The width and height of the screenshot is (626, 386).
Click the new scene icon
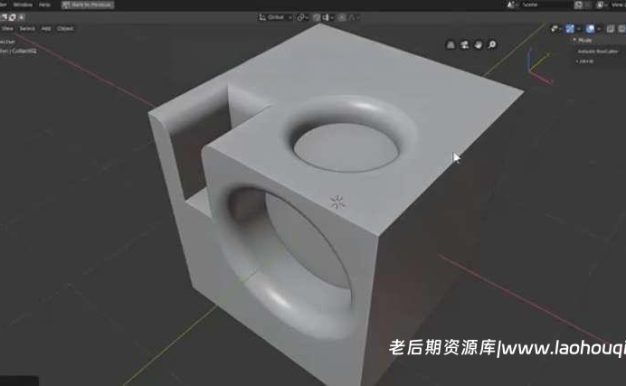[578, 5]
